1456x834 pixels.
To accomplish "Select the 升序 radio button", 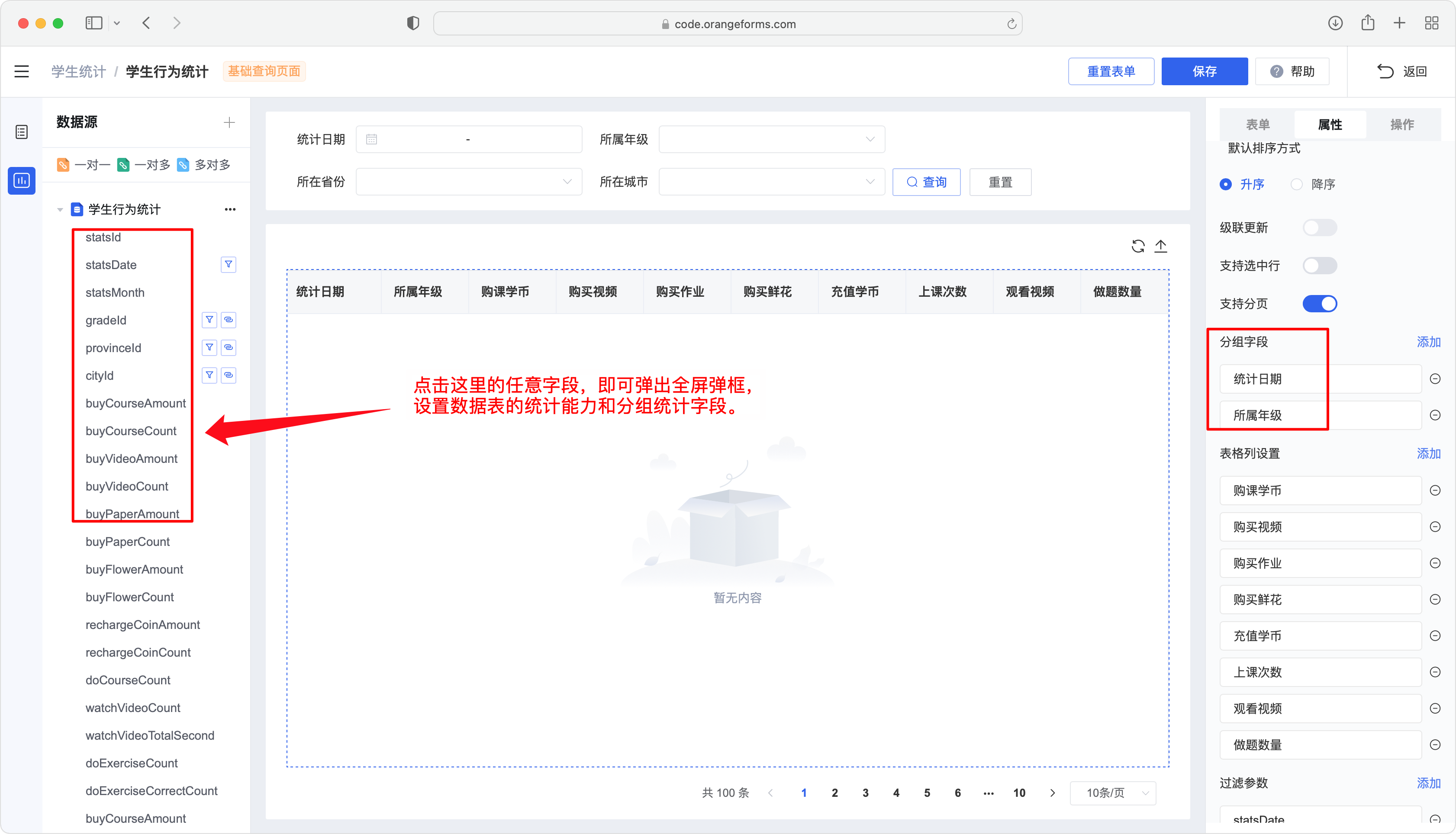I will (1226, 184).
